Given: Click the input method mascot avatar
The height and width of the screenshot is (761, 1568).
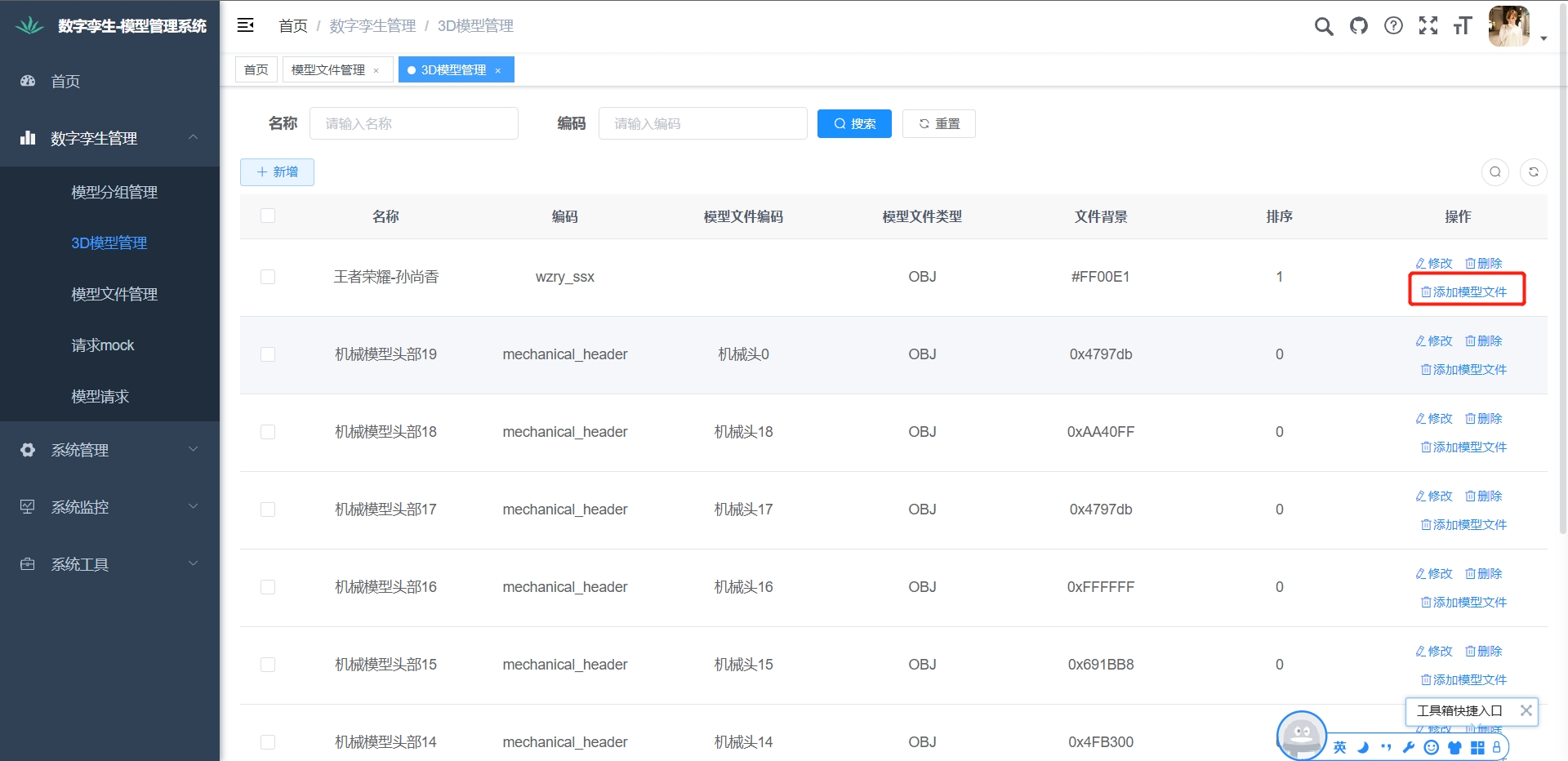Looking at the screenshot, I should point(1302,736).
